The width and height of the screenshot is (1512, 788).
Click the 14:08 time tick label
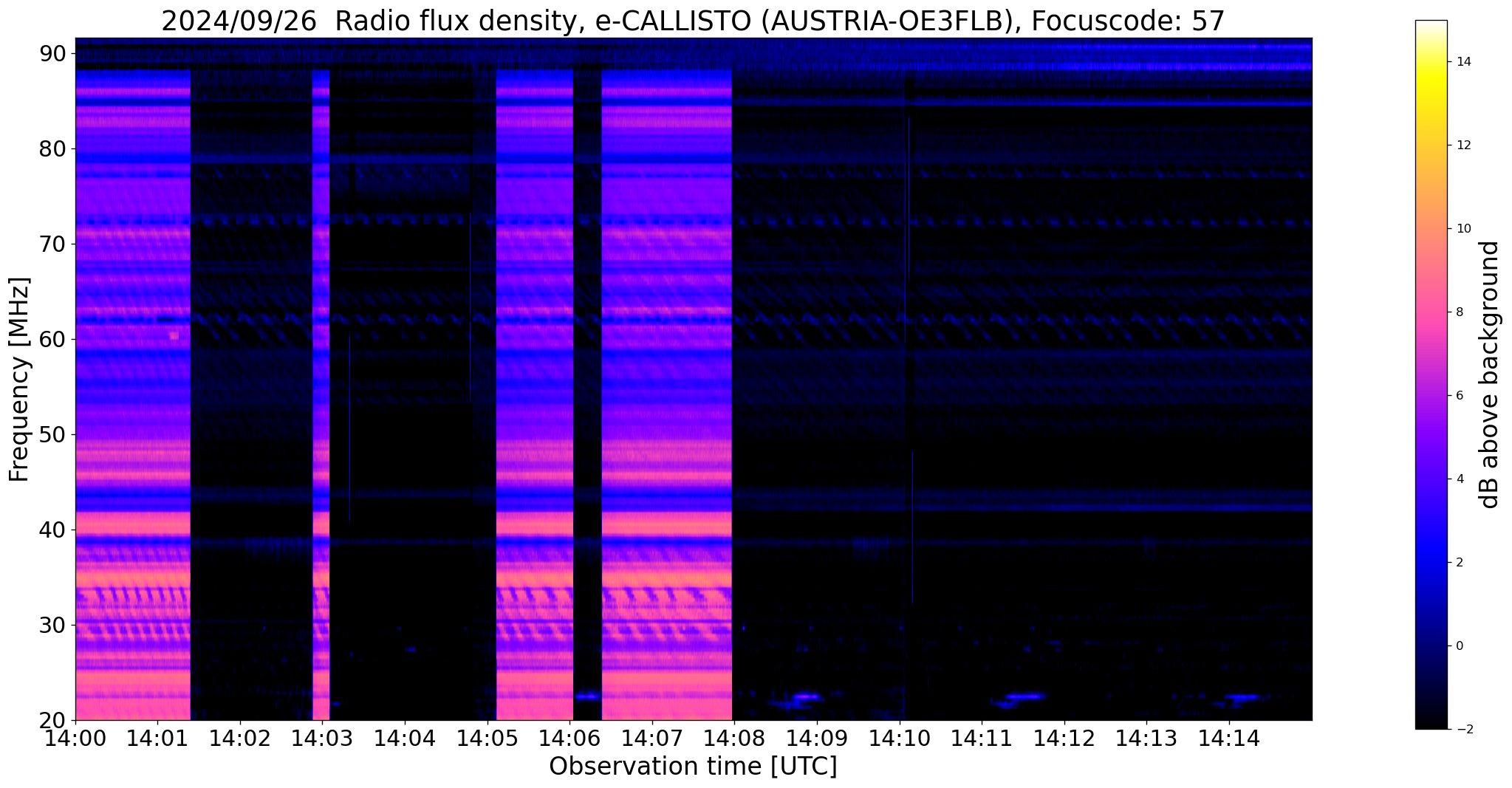[x=734, y=738]
